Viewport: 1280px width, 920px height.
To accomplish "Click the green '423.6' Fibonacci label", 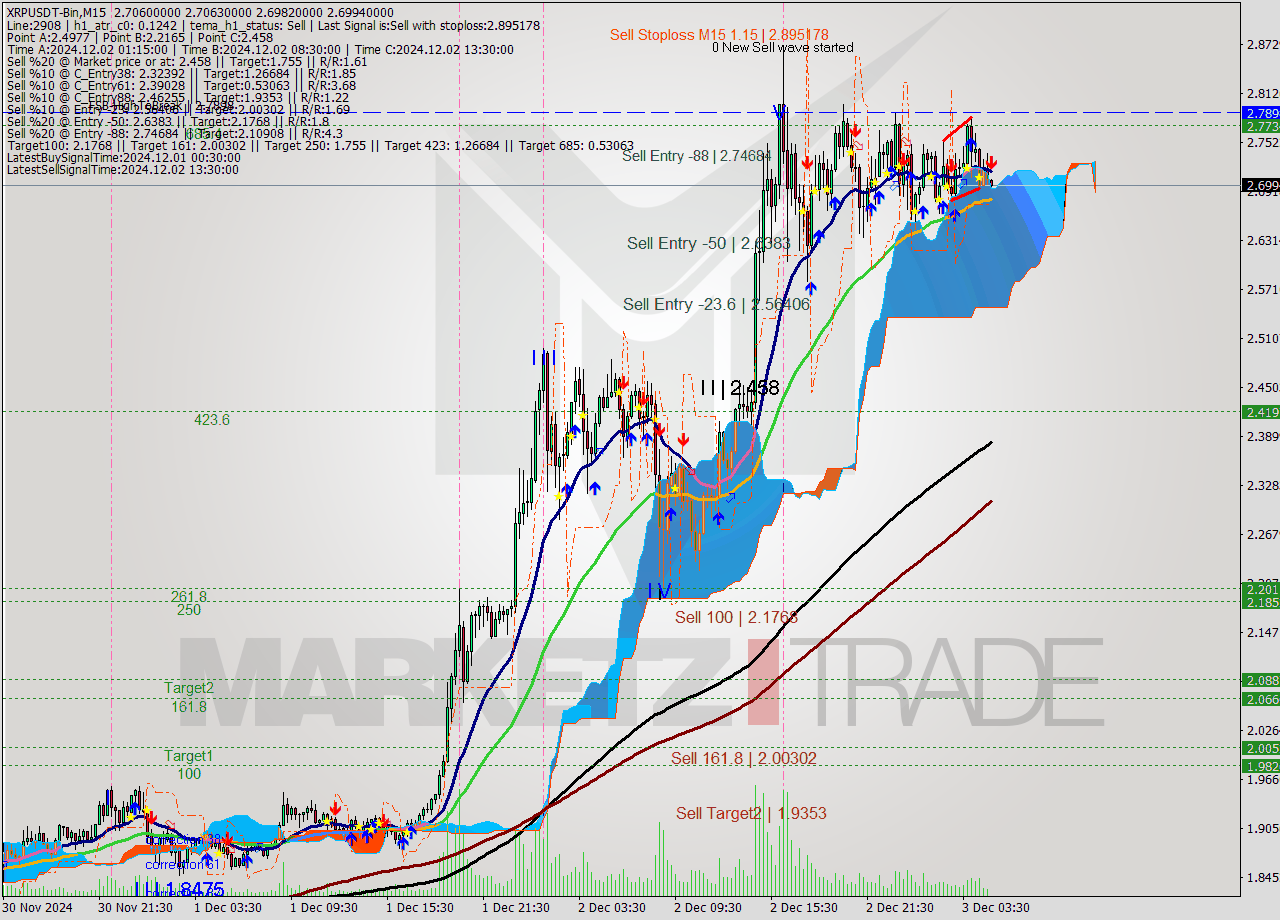I will click(212, 420).
